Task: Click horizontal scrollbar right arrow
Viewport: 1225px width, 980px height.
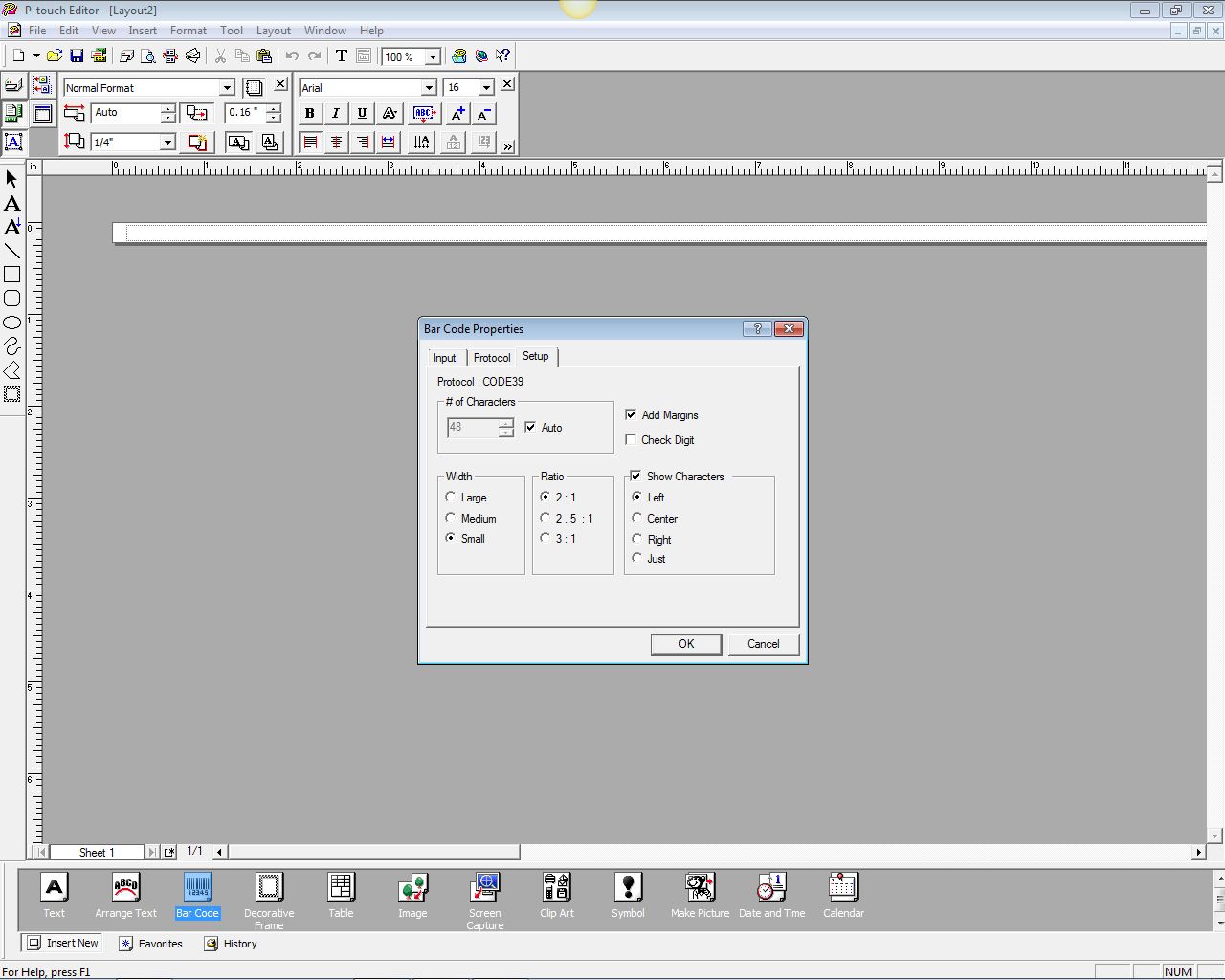Action: click(1198, 852)
